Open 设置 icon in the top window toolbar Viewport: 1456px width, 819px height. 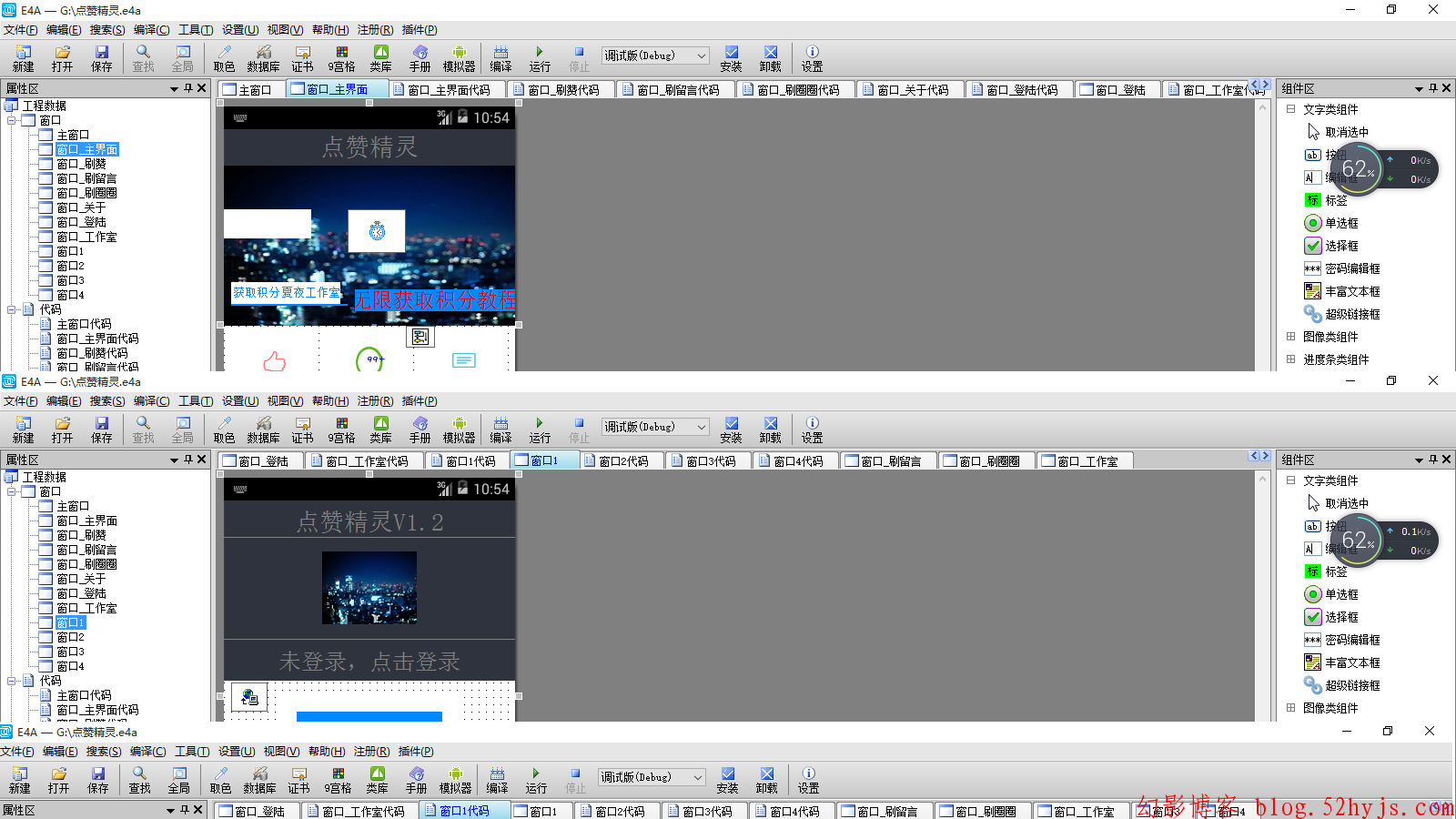click(812, 58)
